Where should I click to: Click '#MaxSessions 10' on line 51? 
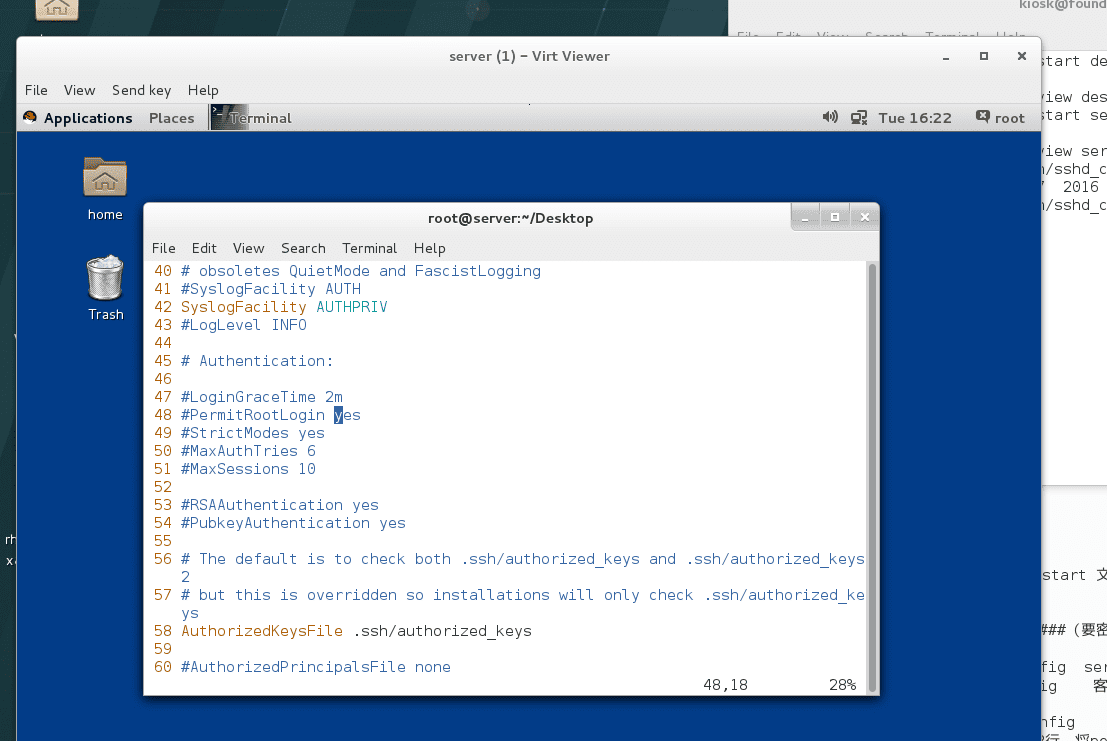[x=249, y=469]
